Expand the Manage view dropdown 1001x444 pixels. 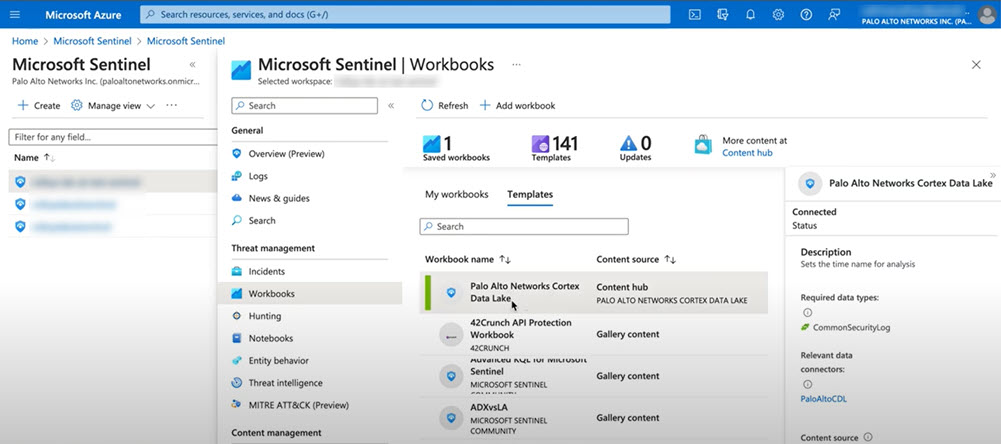point(113,106)
